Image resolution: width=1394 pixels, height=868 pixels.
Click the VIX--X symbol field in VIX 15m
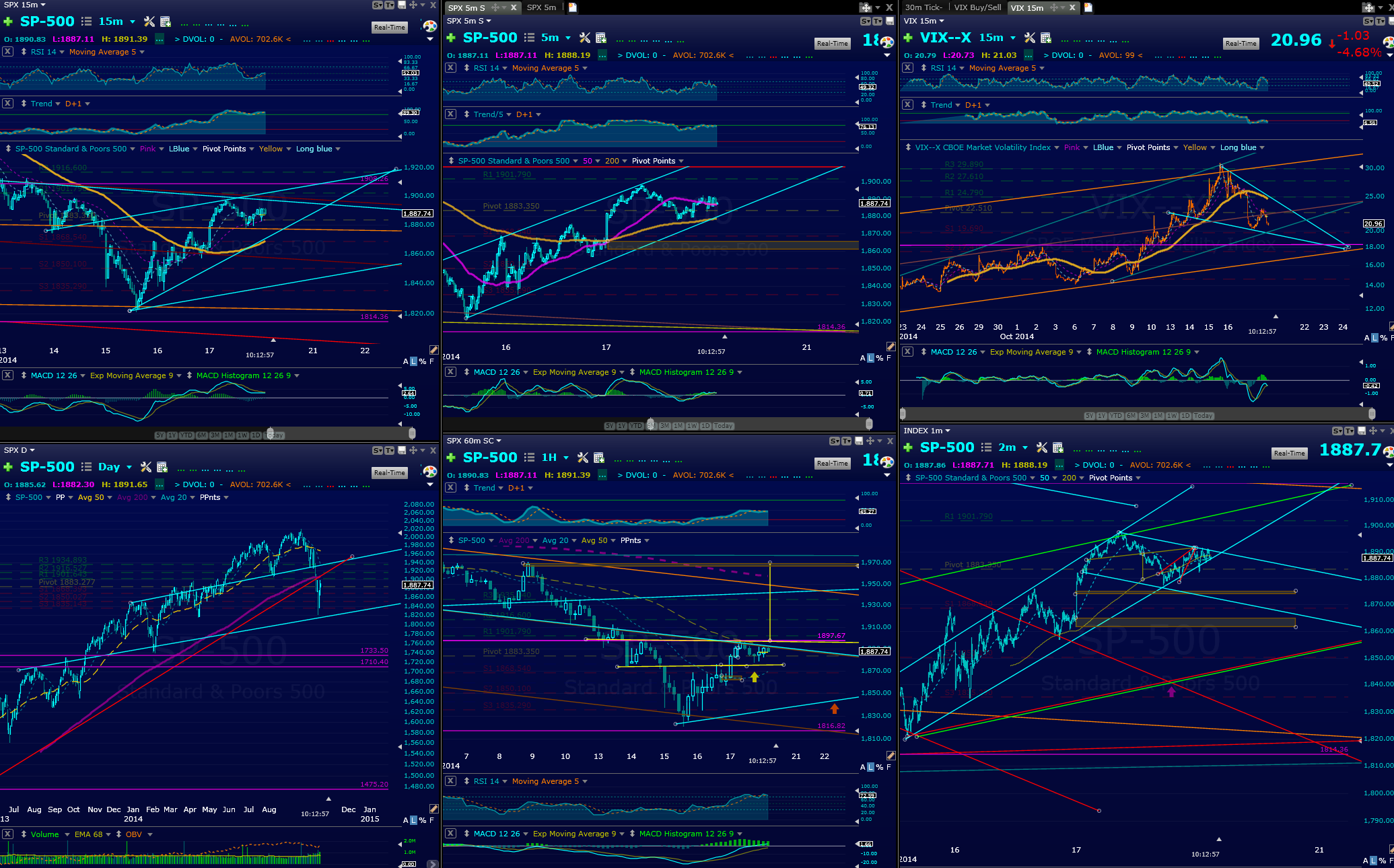945,38
